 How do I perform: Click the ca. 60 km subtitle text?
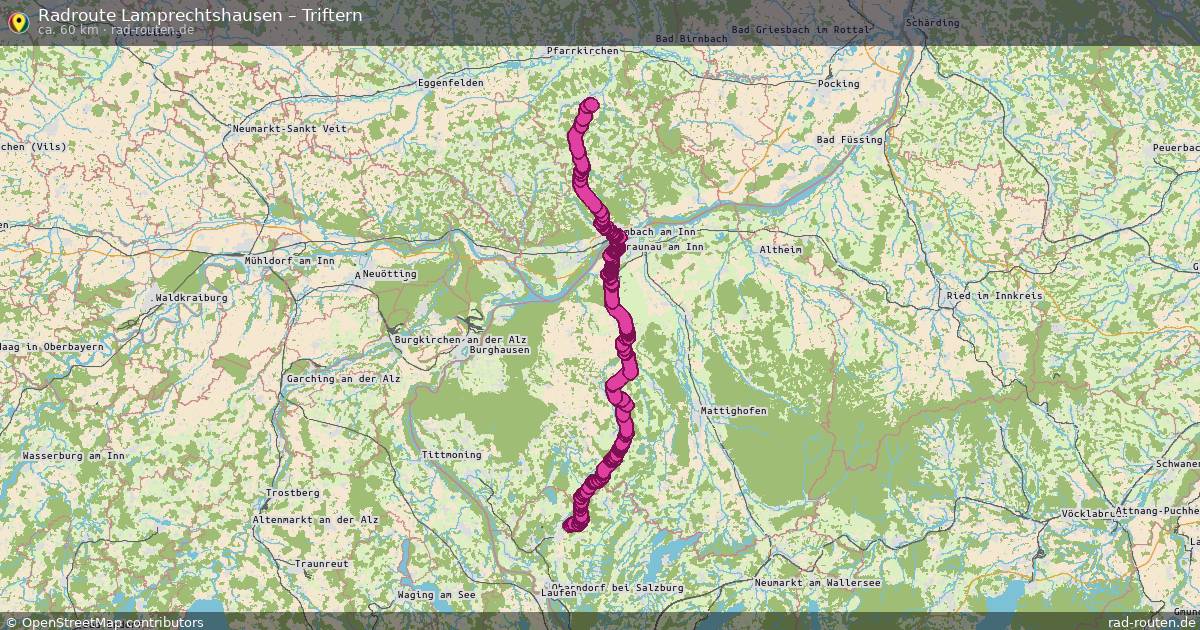[68, 30]
